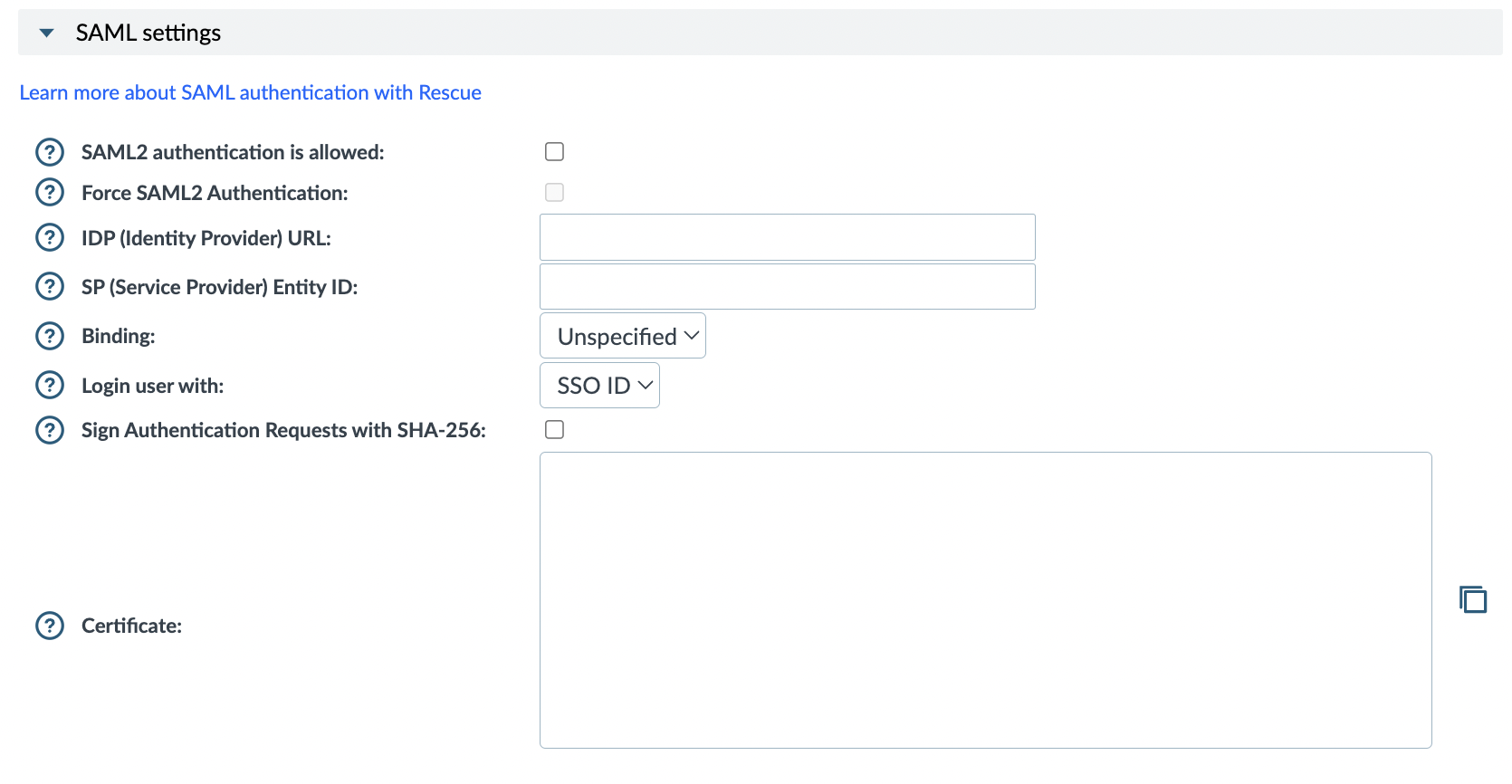The image size is (1512, 784).
Task: Show help for Sign Authentication Requests SHA-256
Action: (50, 430)
